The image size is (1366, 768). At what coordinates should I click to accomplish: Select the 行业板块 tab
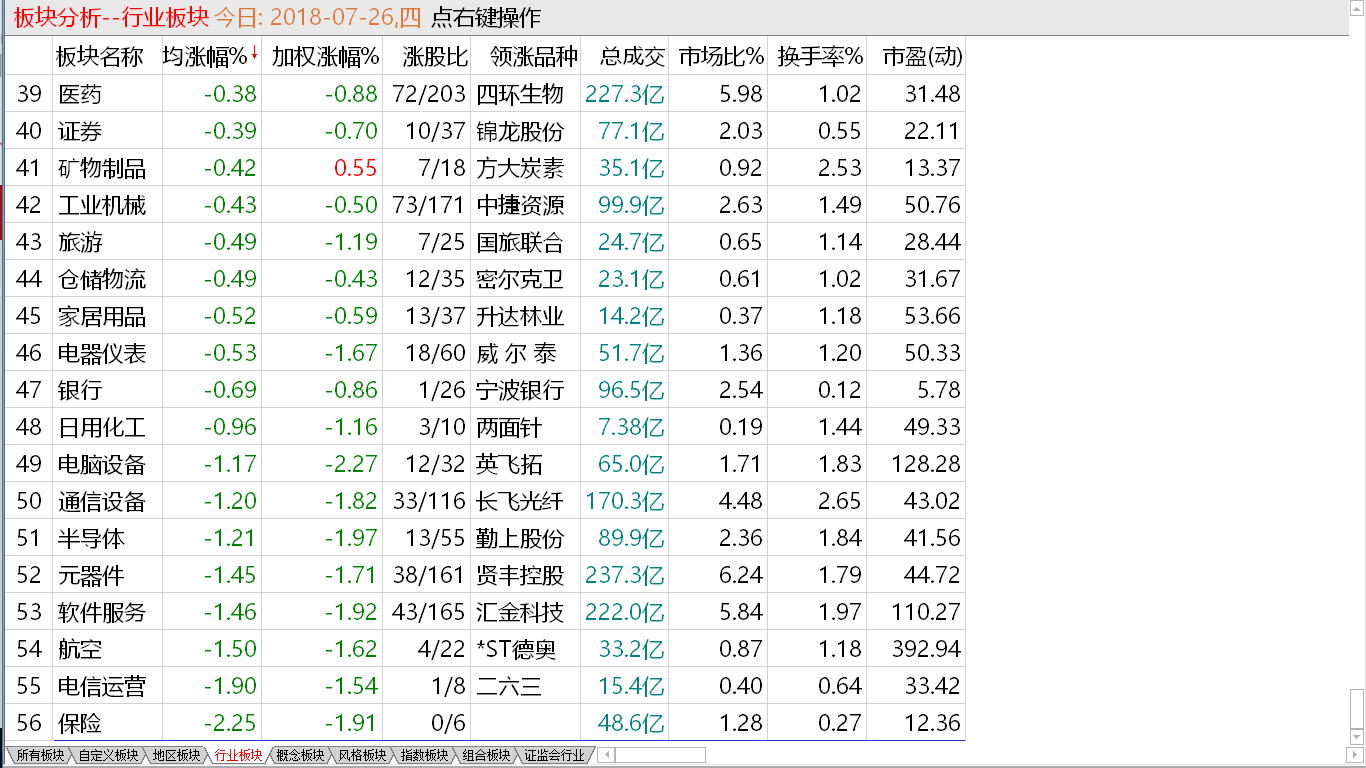pos(237,755)
